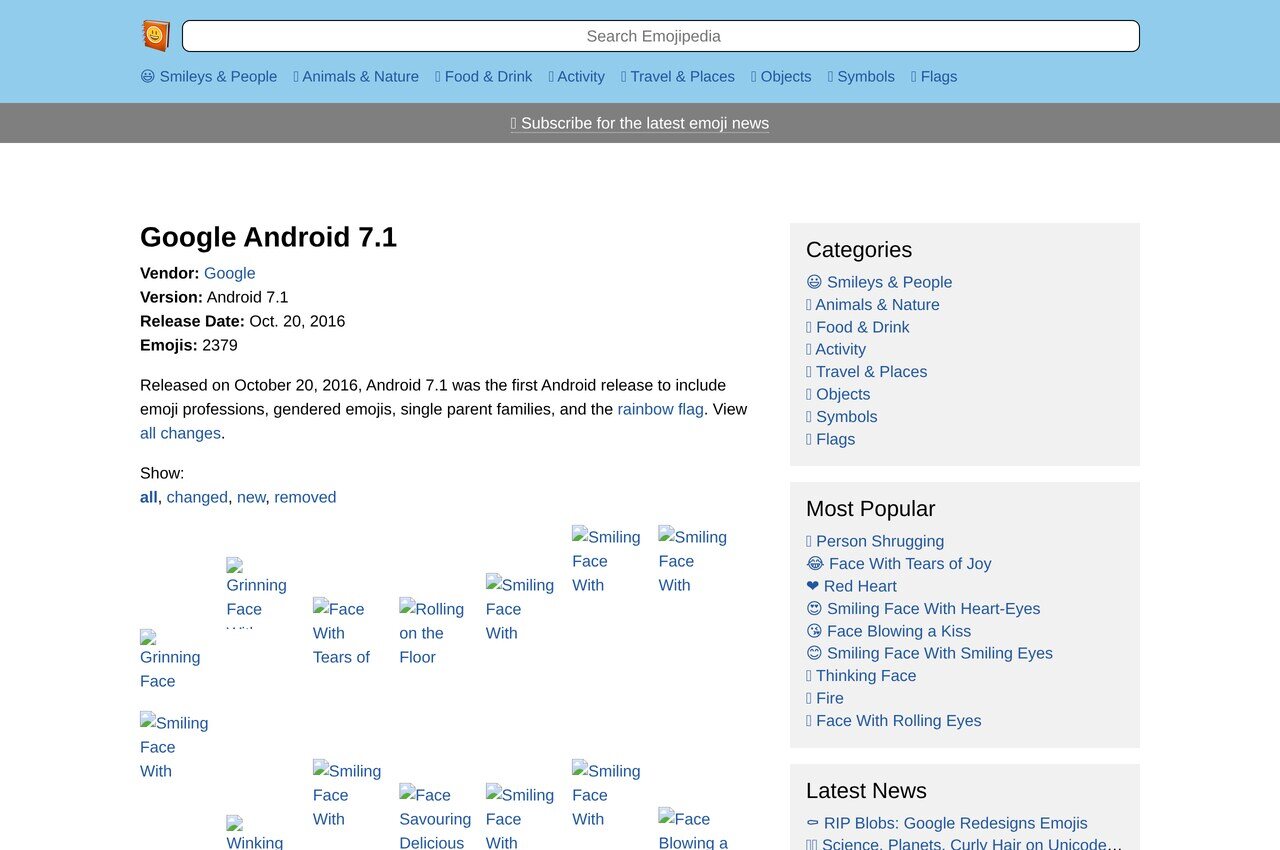Go to Food & Drink in top navigation
The width and height of the screenshot is (1280, 850).
click(484, 77)
